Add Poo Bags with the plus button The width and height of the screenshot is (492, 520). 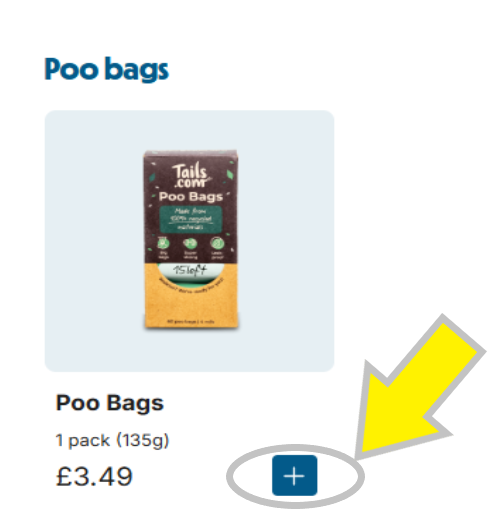pyautogui.click(x=294, y=475)
